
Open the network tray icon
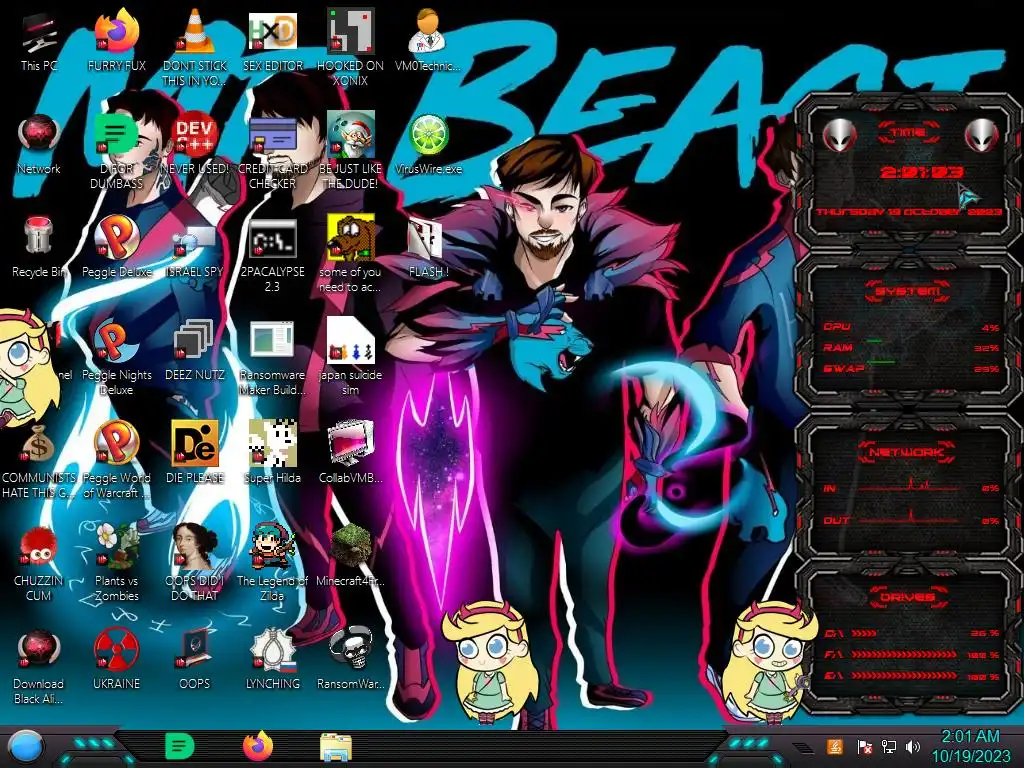(888, 746)
